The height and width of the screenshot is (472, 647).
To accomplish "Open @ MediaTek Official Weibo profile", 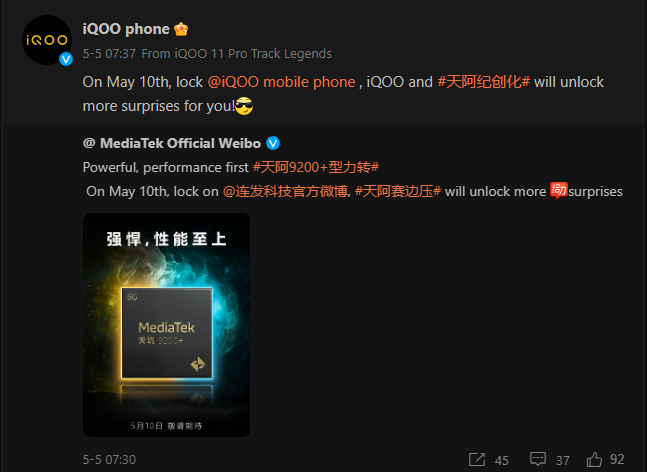I will [x=172, y=143].
